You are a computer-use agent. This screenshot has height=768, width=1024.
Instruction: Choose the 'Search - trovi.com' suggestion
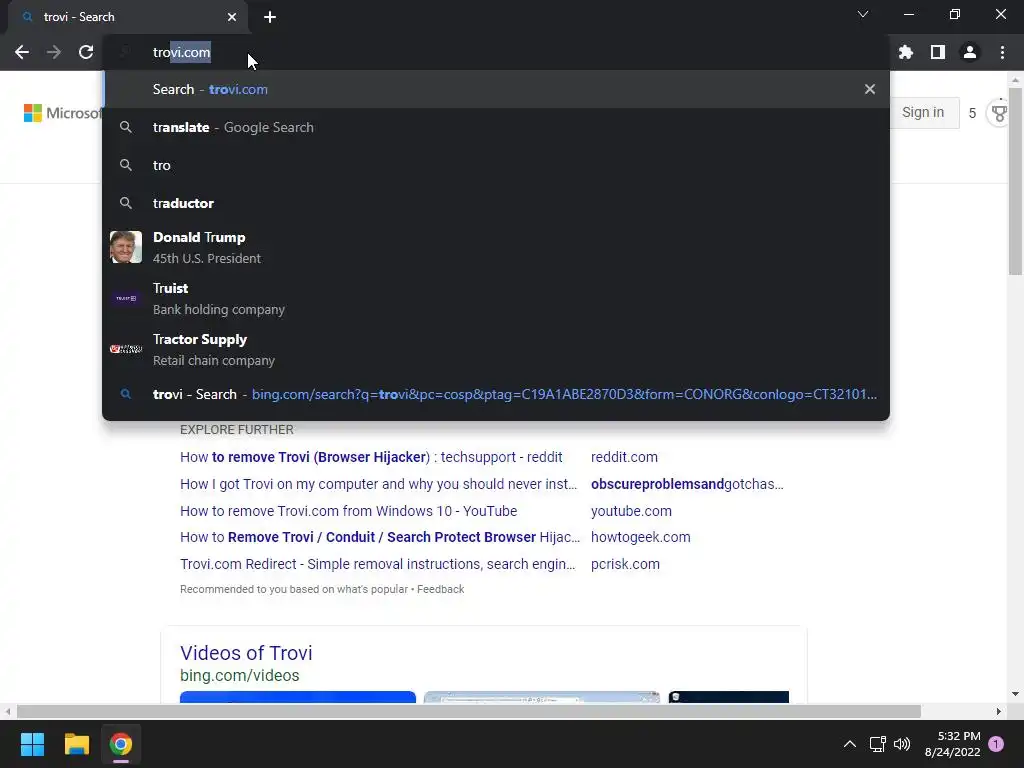(x=496, y=89)
